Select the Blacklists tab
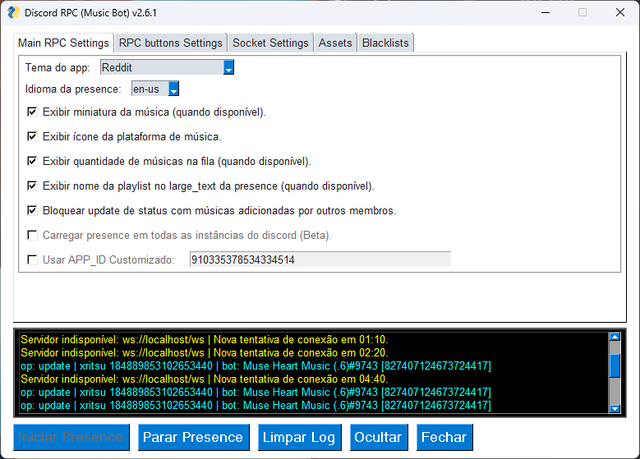 385,43
